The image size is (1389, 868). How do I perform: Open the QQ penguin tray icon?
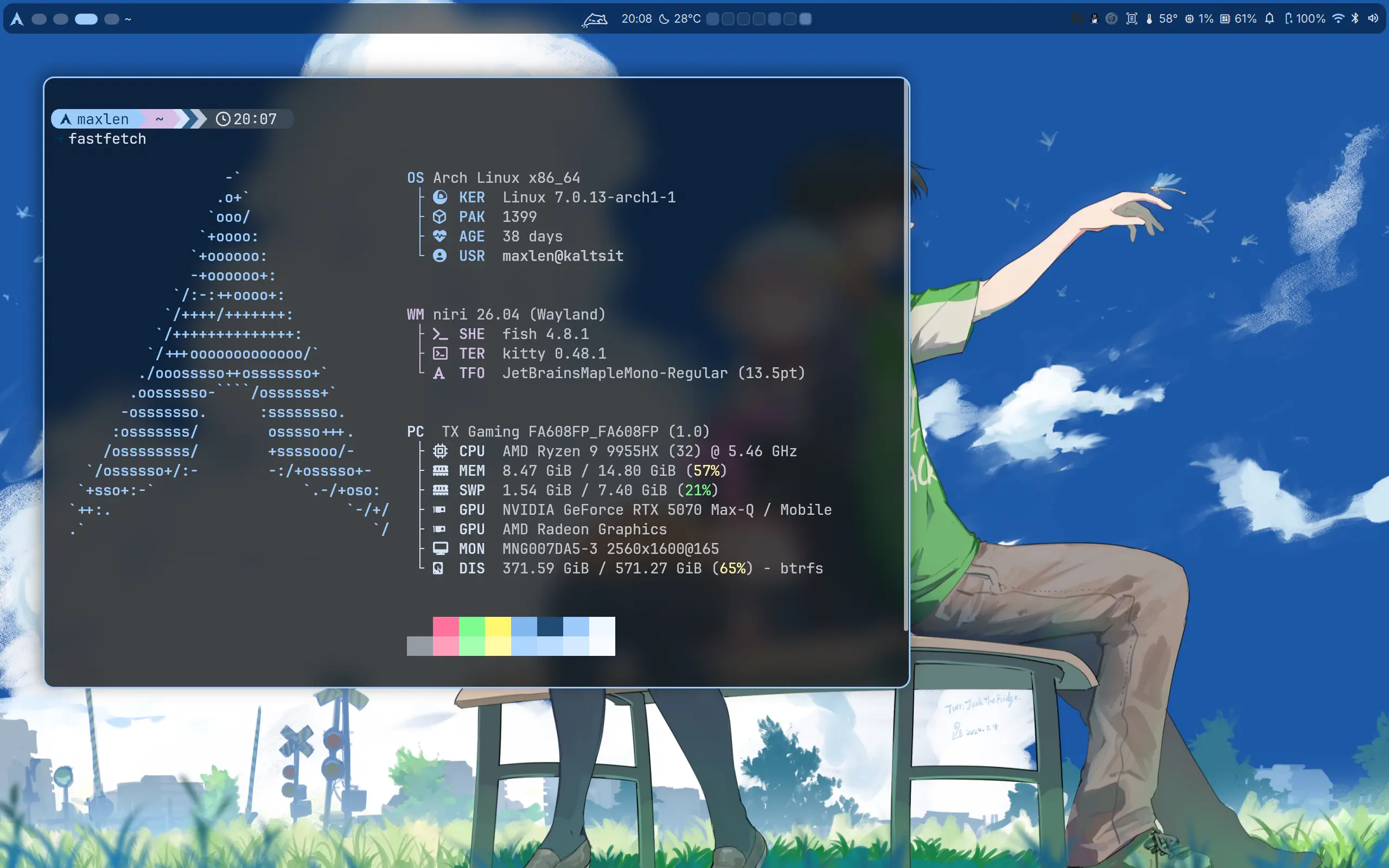point(1094,19)
